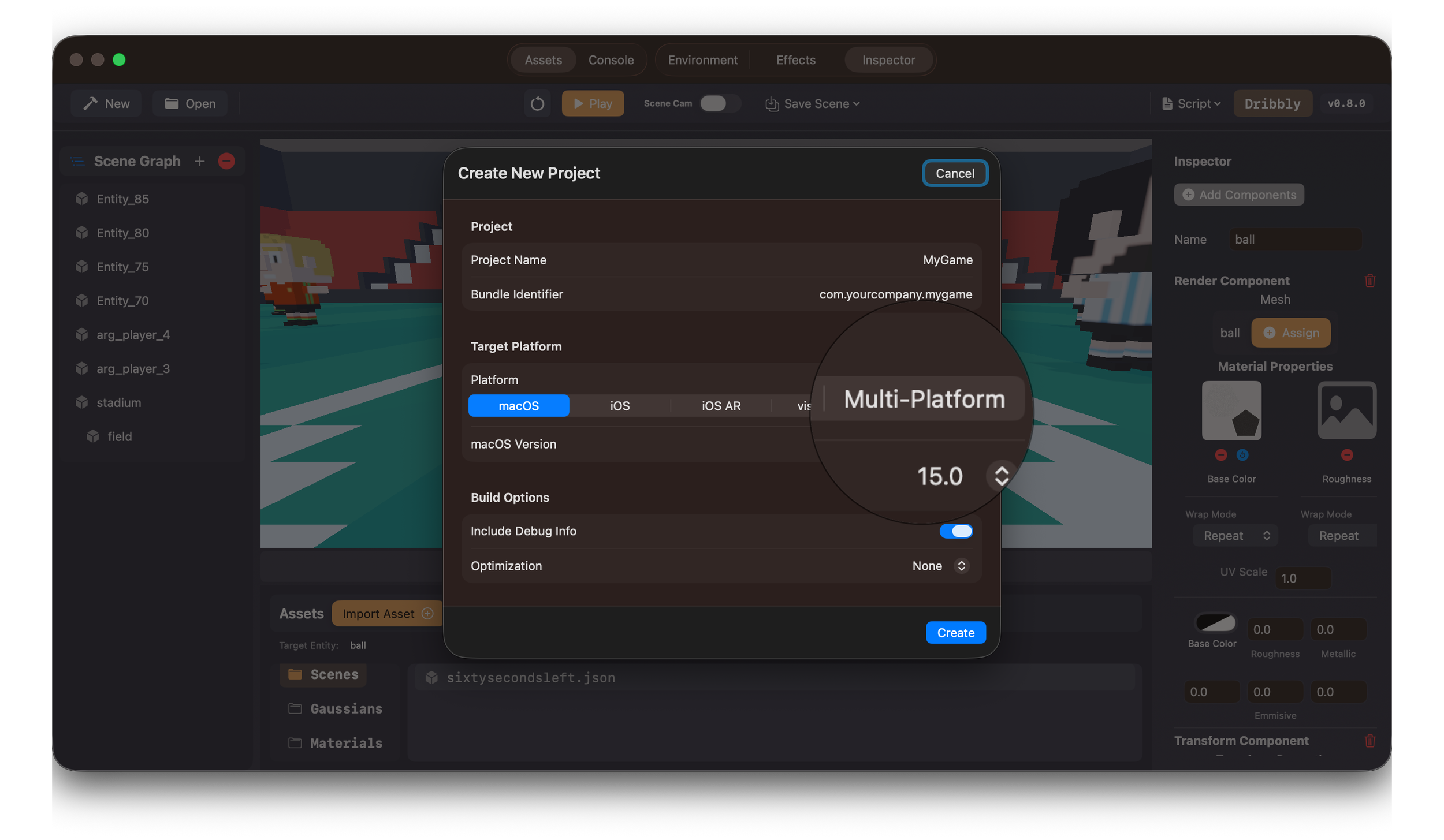Open the Scene Graph list icon

pyautogui.click(x=77, y=161)
